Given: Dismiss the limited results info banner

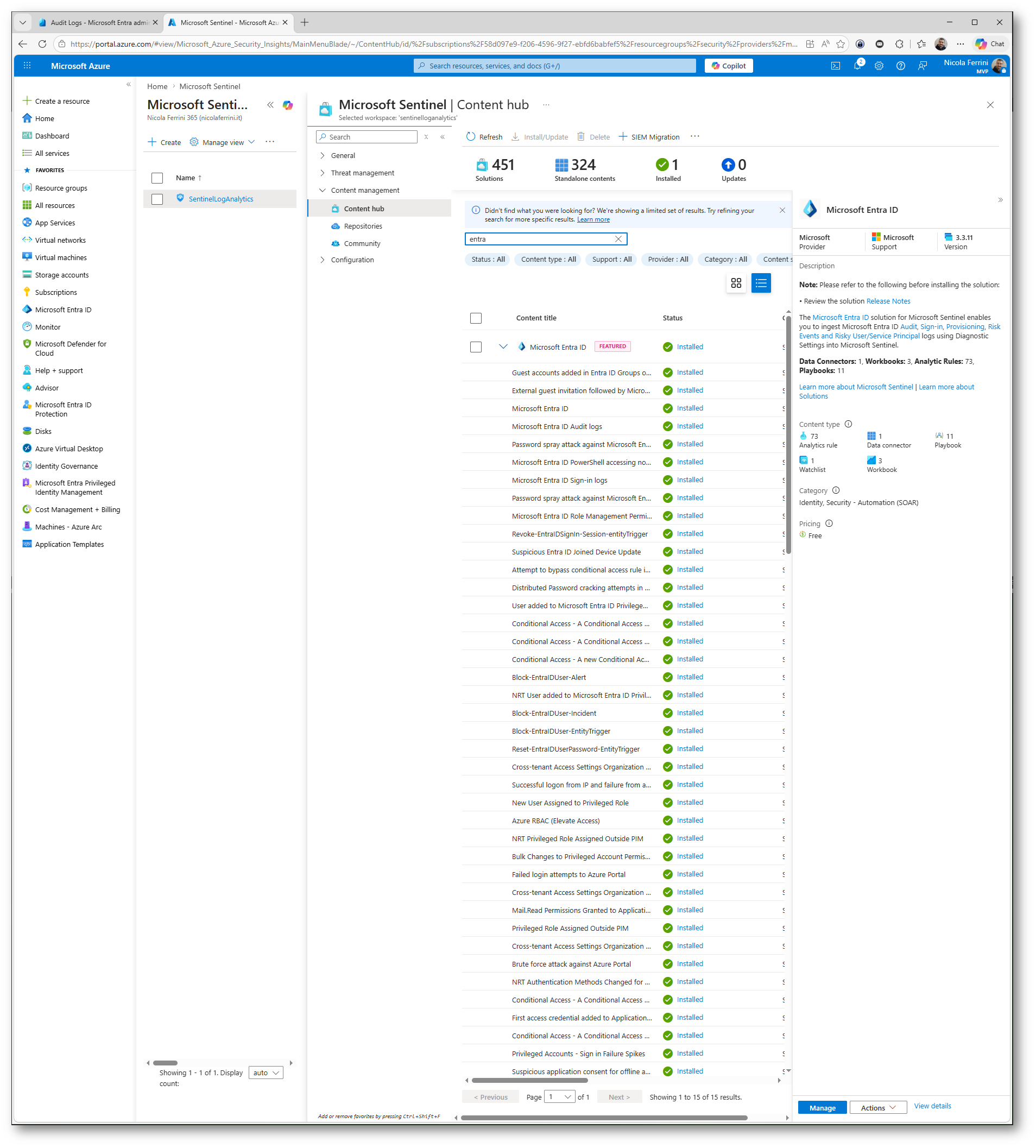Looking at the screenshot, I should point(782,211).
